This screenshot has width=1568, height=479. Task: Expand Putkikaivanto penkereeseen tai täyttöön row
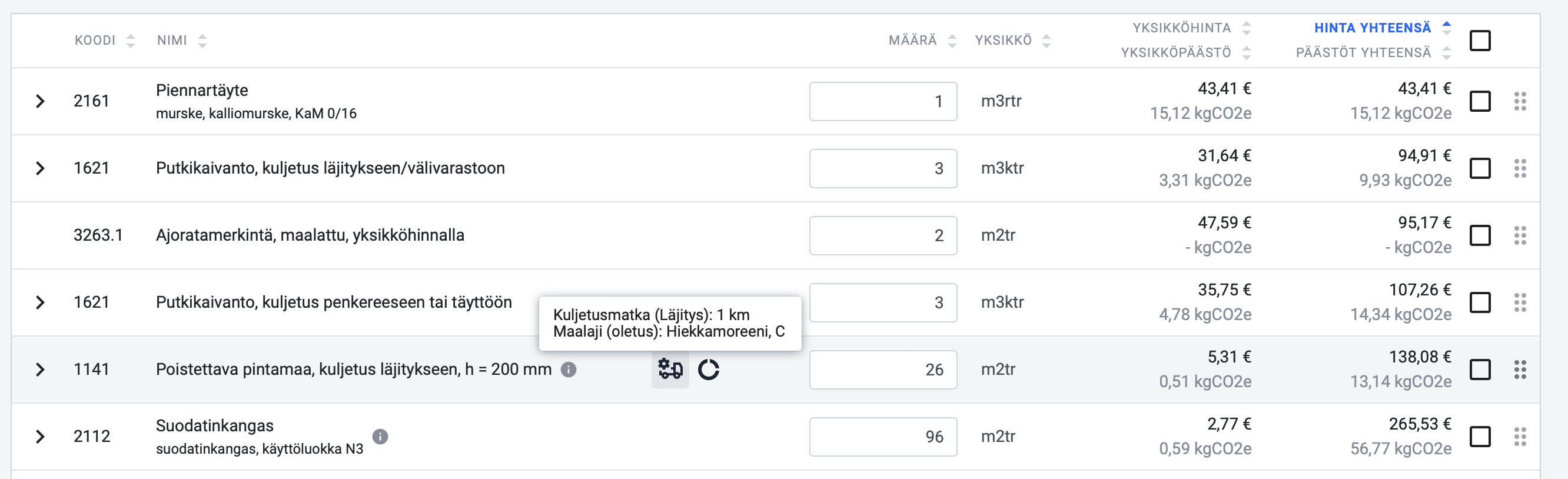[40, 302]
